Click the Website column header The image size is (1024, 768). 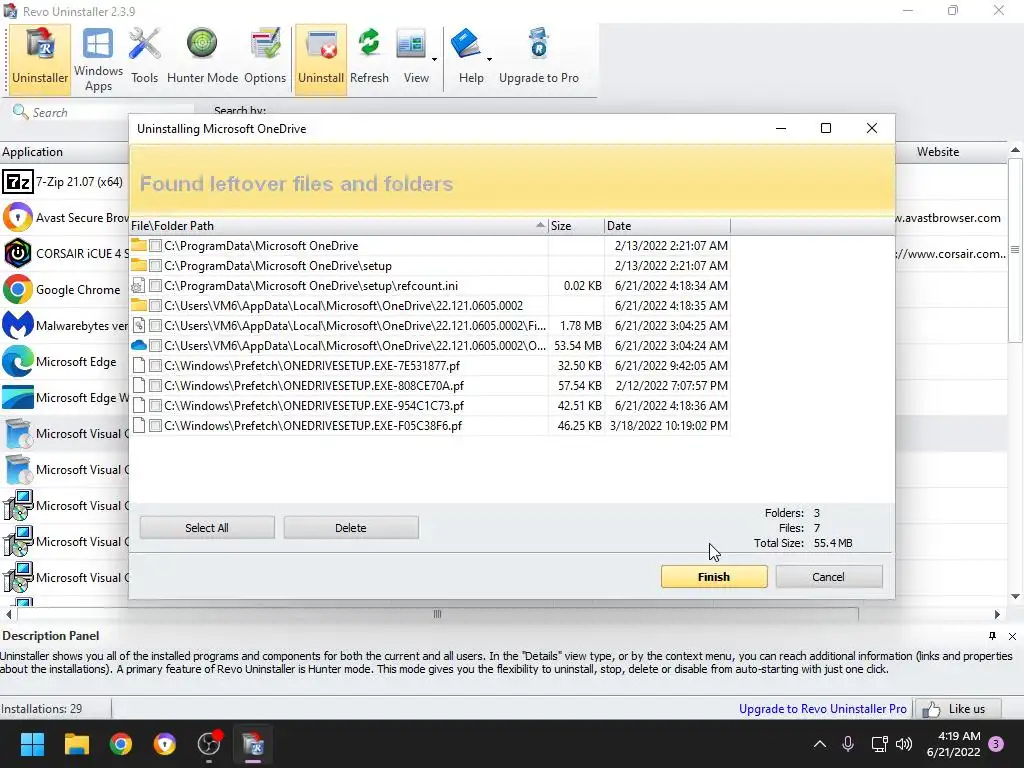point(938,152)
